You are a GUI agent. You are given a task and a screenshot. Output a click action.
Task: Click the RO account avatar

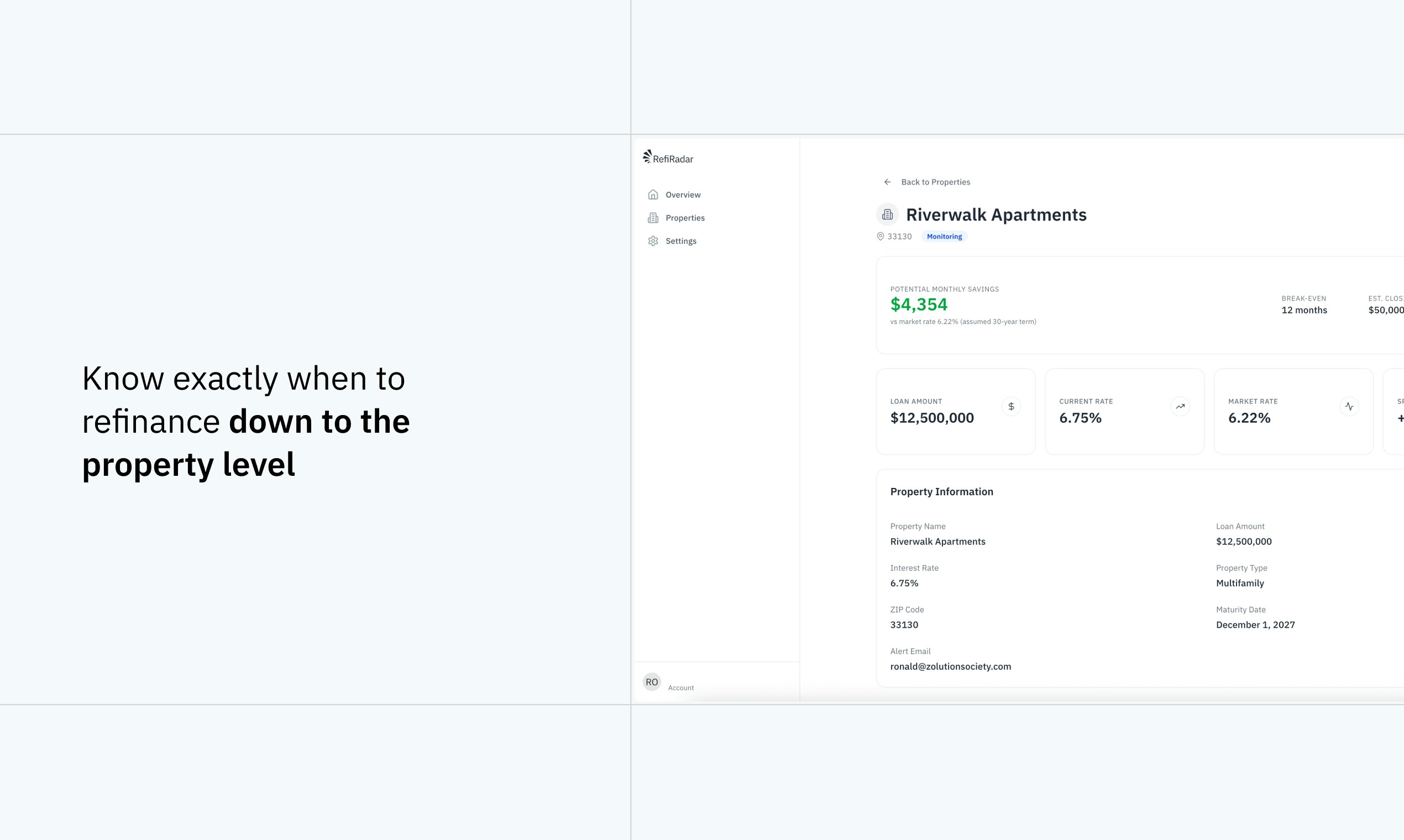(652, 682)
